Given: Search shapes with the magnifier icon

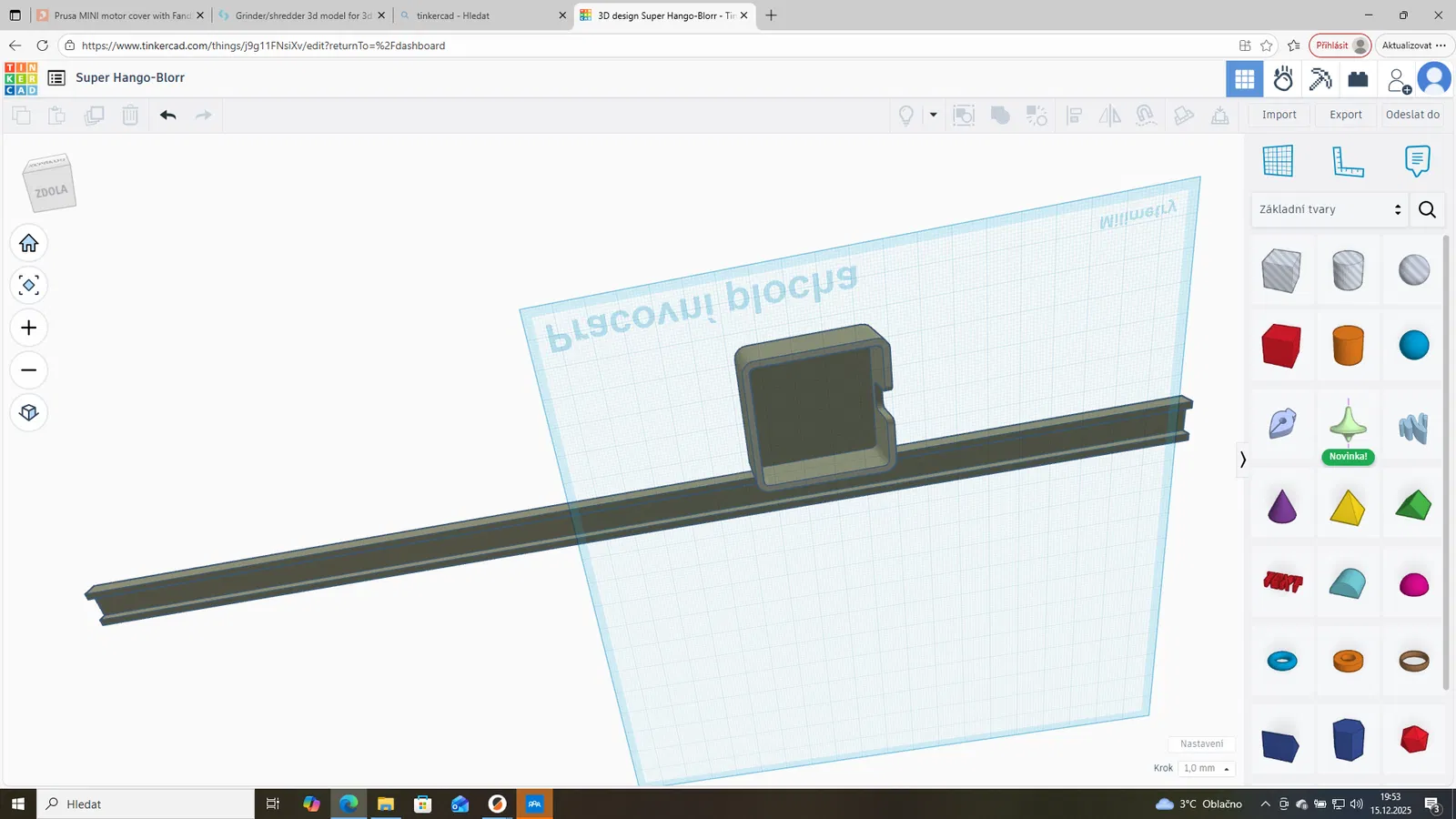Looking at the screenshot, I should coord(1427,210).
